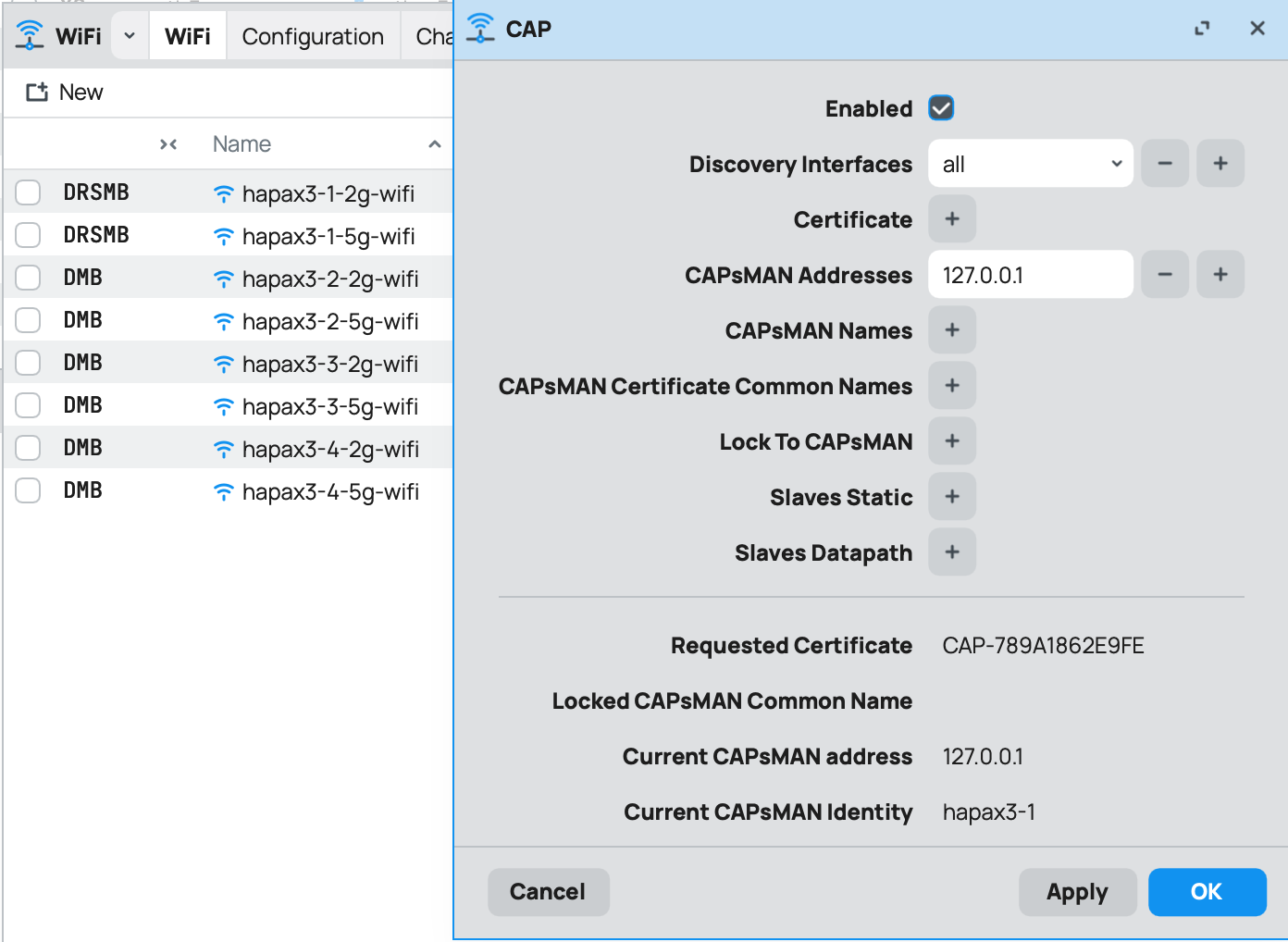
Task: Toggle sort order on Name column
Action: 434,144
